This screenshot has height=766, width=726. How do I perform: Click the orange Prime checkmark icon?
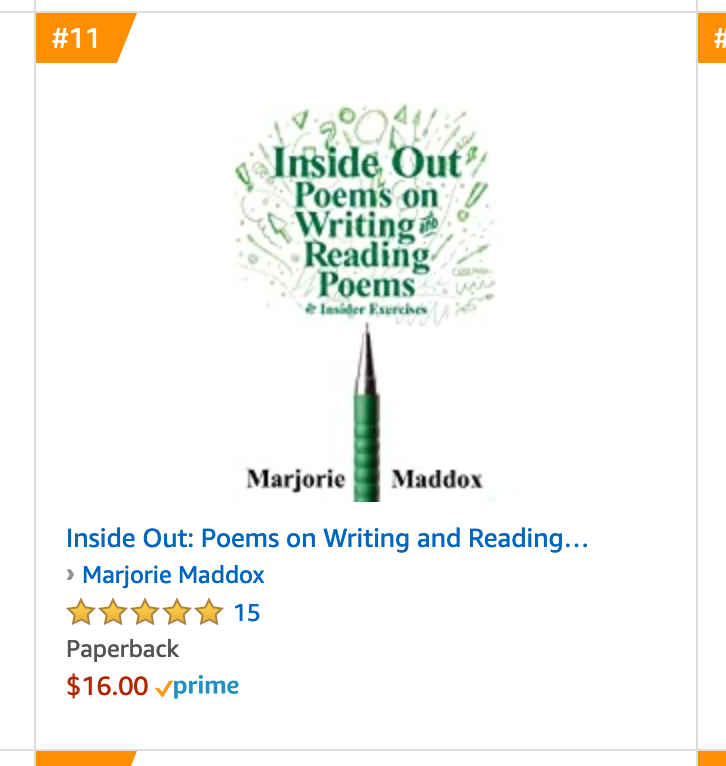click(x=164, y=688)
